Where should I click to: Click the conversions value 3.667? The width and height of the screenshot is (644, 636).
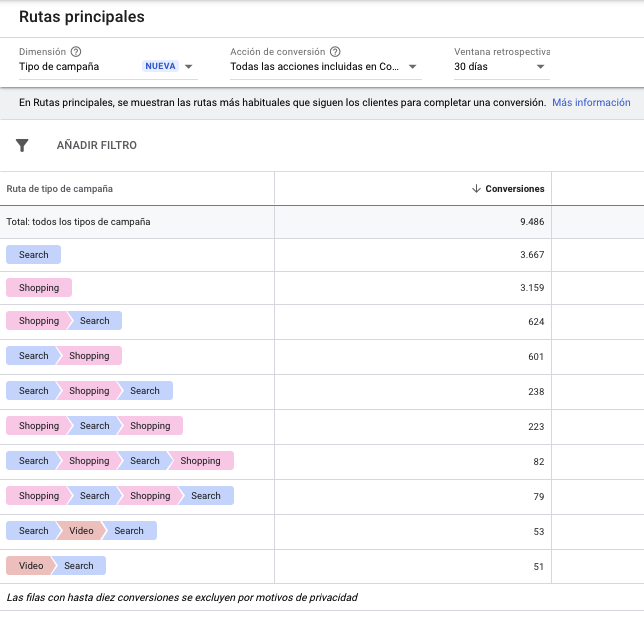coord(532,255)
